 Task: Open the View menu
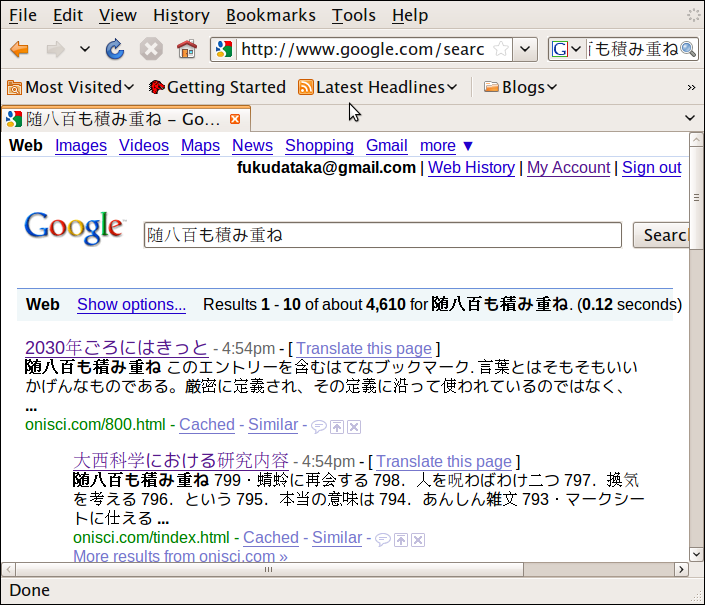click(x=118, y=15)
